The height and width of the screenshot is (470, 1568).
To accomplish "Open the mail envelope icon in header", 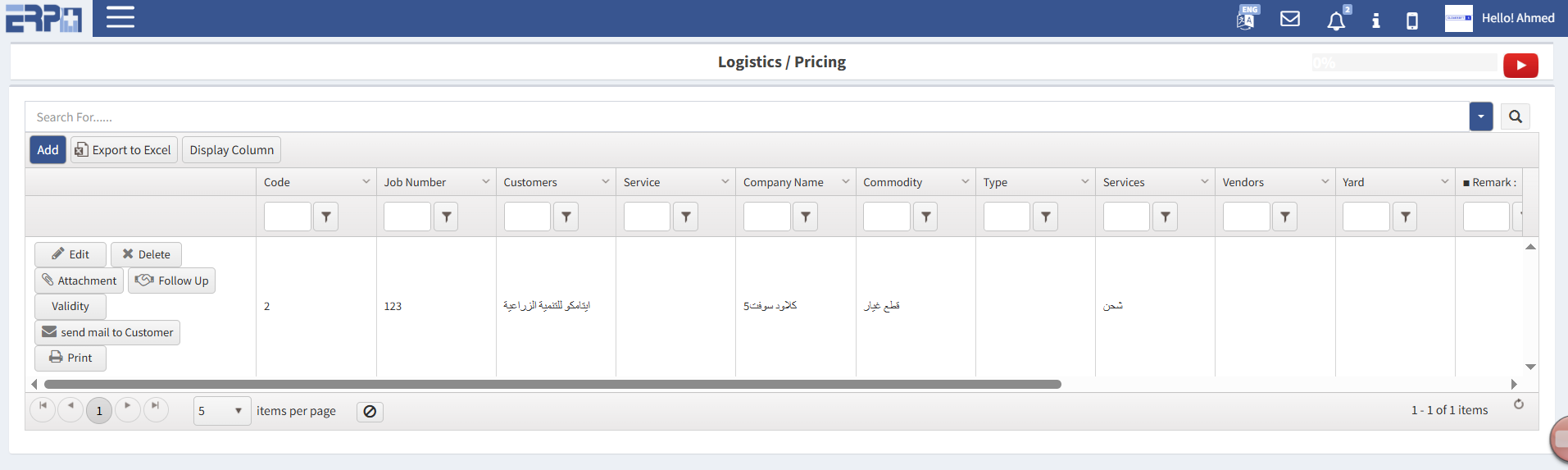I will pyautogui.click(x=1290, y=19).
